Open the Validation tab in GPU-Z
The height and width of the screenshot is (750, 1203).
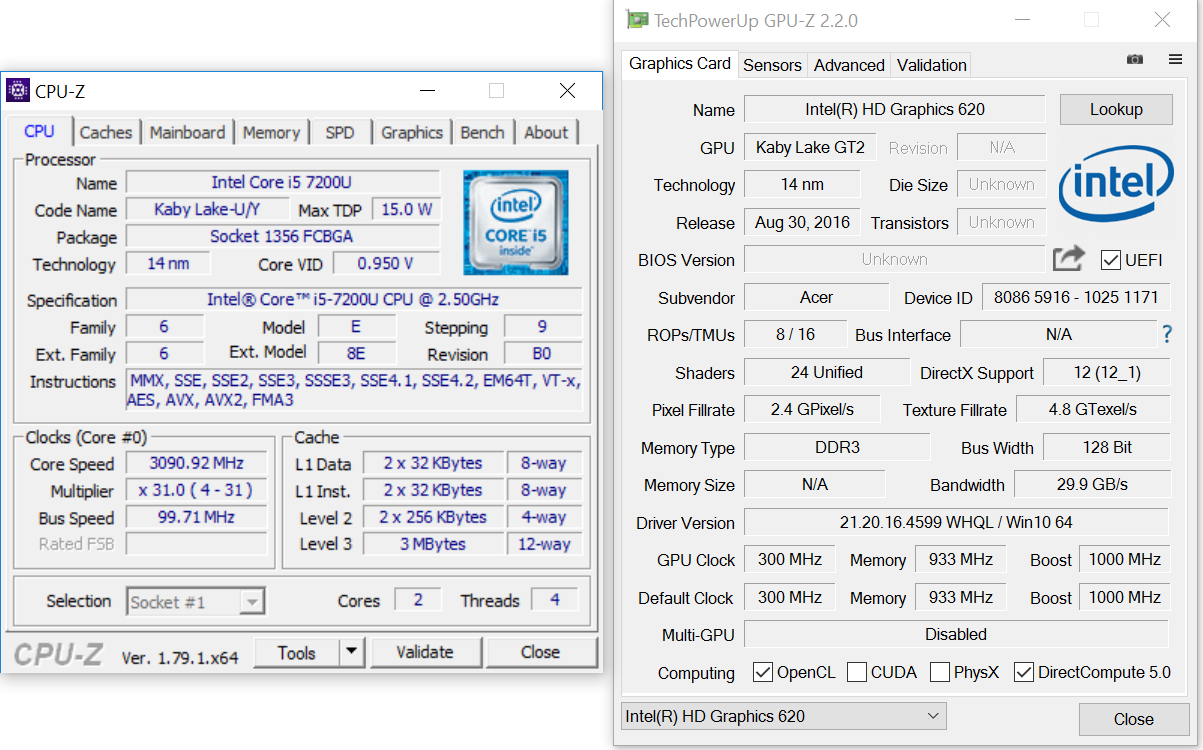[931, 65]
